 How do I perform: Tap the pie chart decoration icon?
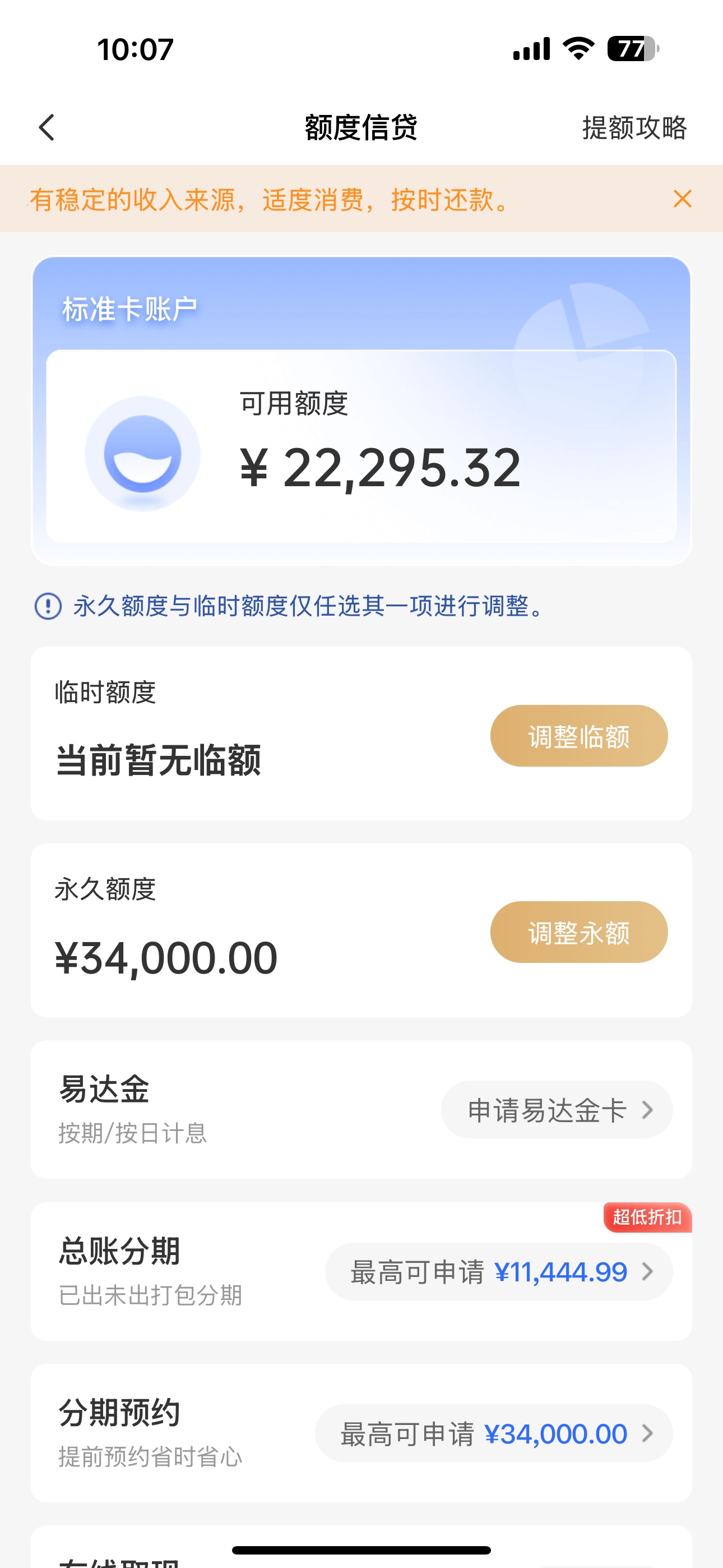(x=581, y=350)
